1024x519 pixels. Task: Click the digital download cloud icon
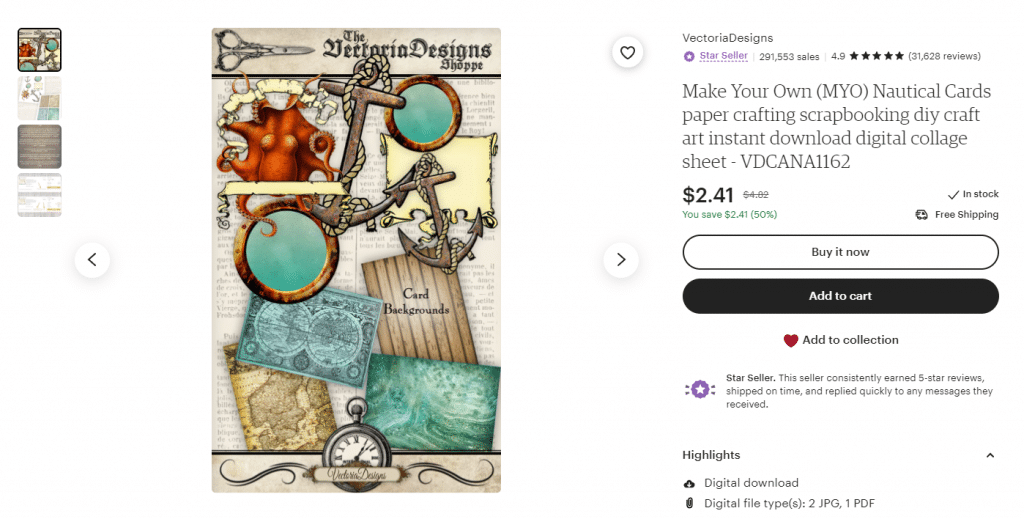(x=689, y=484)
